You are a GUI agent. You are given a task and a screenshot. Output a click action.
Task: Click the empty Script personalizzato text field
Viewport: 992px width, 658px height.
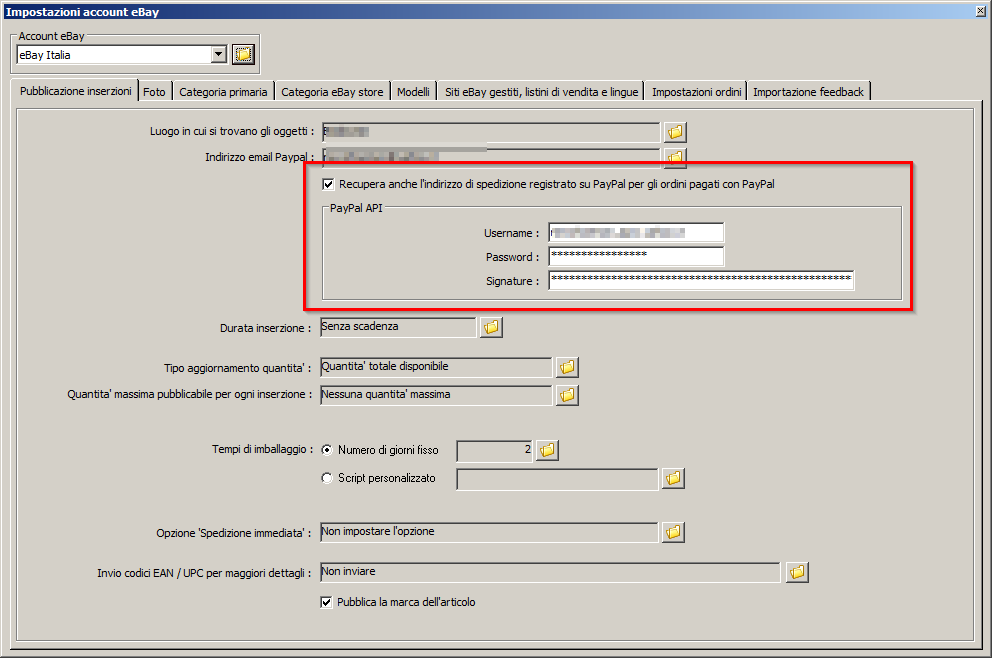click(x=557, y=479)
